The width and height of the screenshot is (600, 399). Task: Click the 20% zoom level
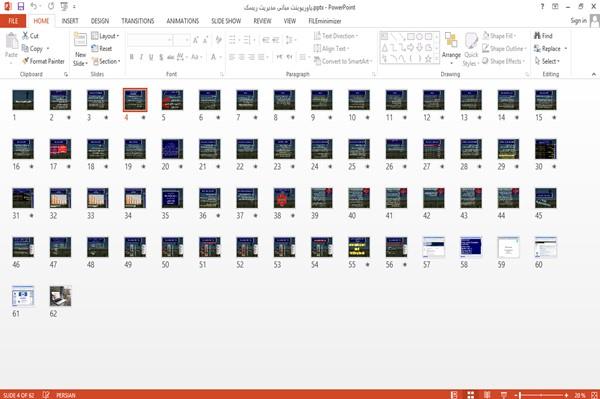[x=580, y=395]
